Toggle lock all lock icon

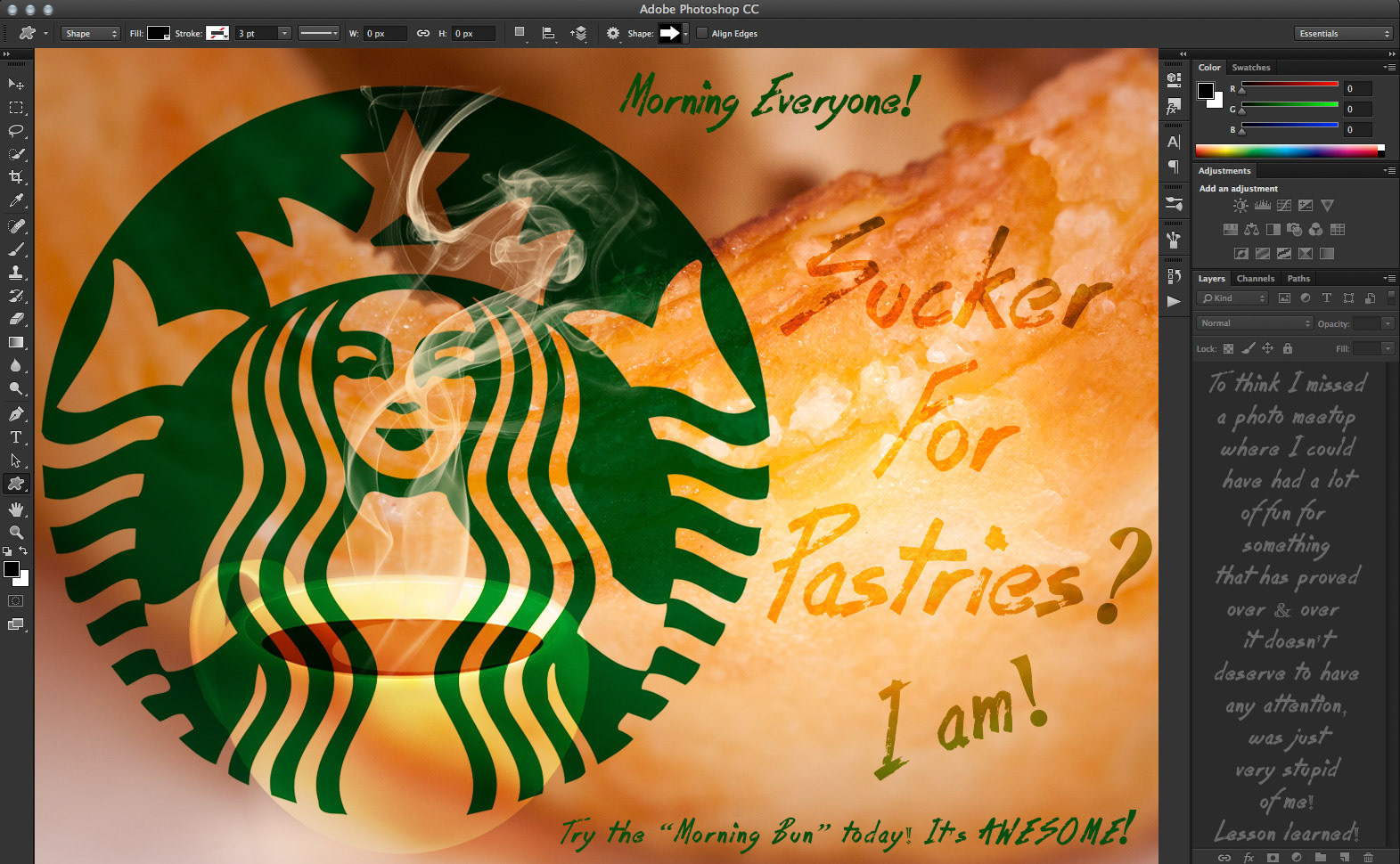tap(1287, 348)
